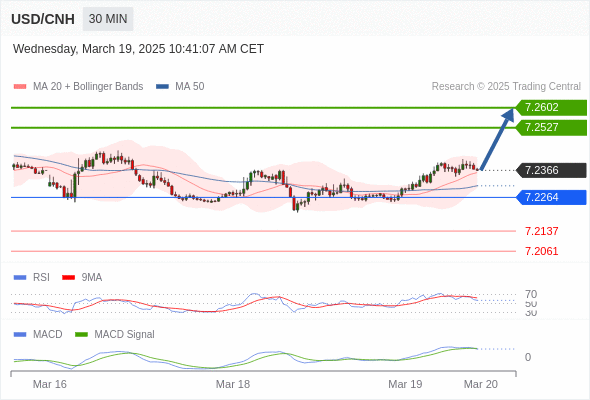Toggle the MACD legend entry
The height and width of the screenshot is (400, 590).
click(38, 334)
